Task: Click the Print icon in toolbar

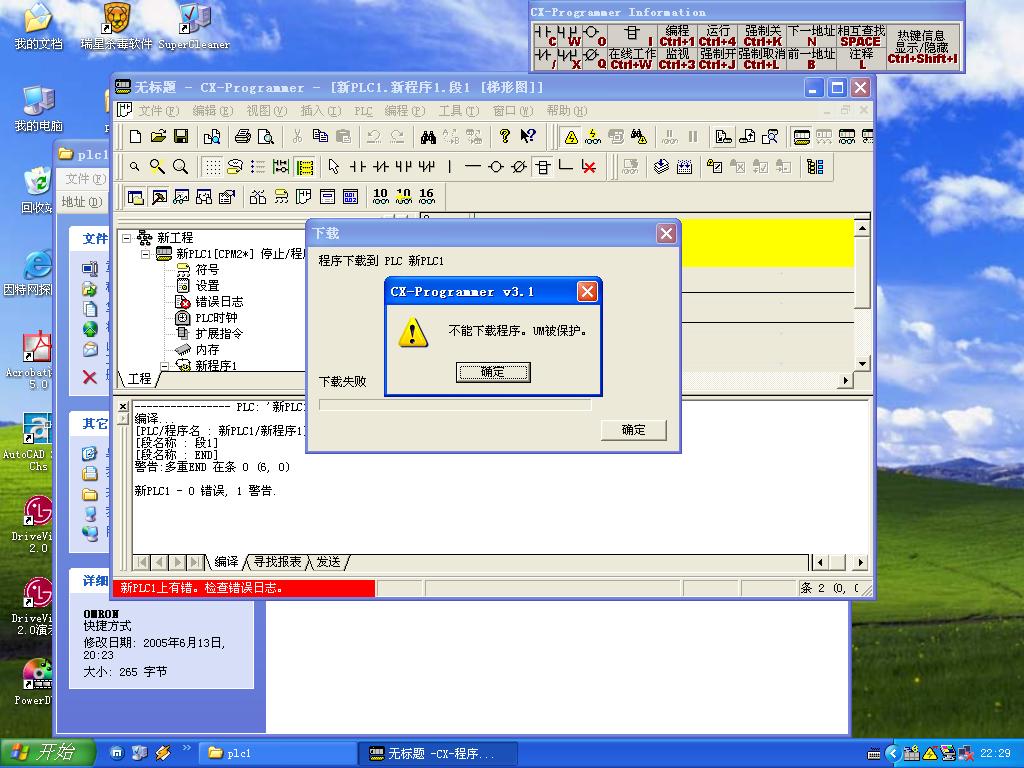Action: point(243,136)
